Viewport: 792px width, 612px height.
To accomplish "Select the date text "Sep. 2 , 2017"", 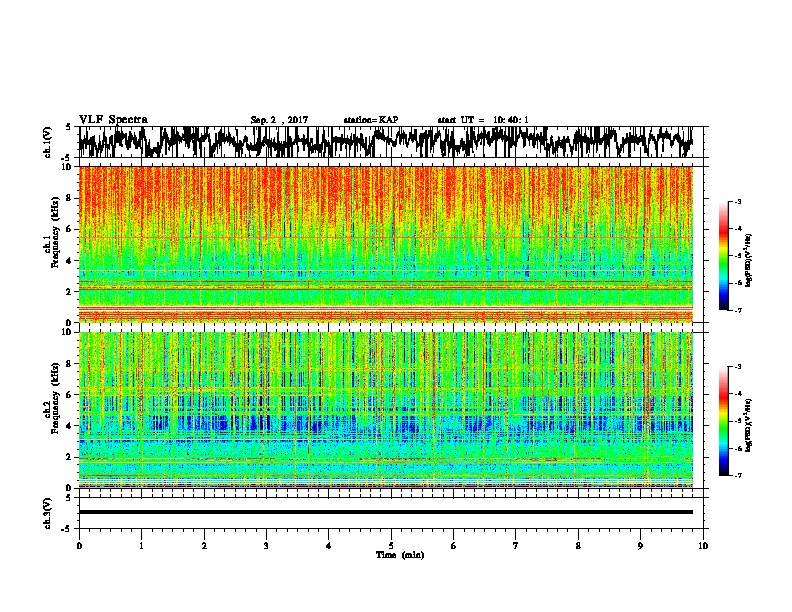I will pyautogui.click(x=279, y=120).
